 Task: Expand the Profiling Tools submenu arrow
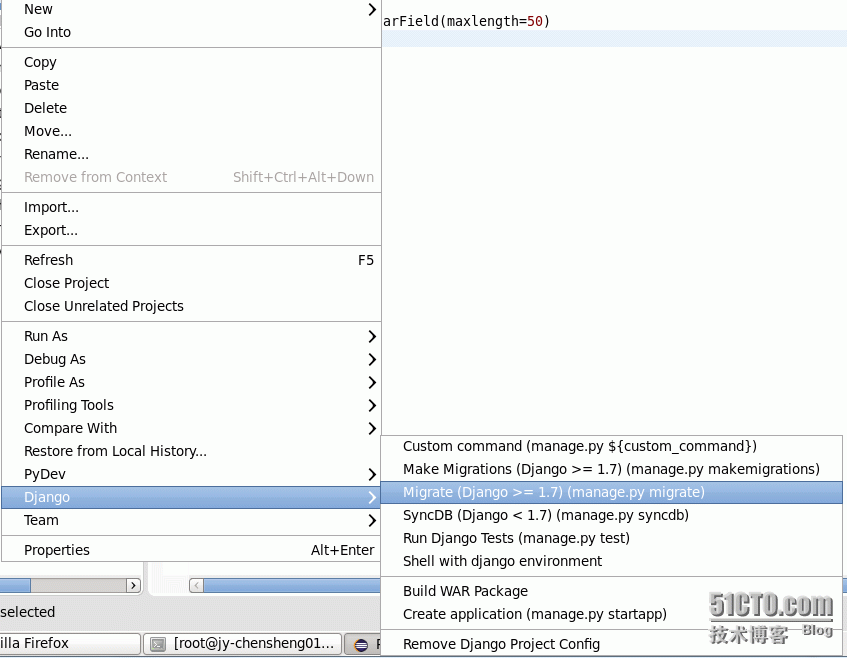point(372,405)
